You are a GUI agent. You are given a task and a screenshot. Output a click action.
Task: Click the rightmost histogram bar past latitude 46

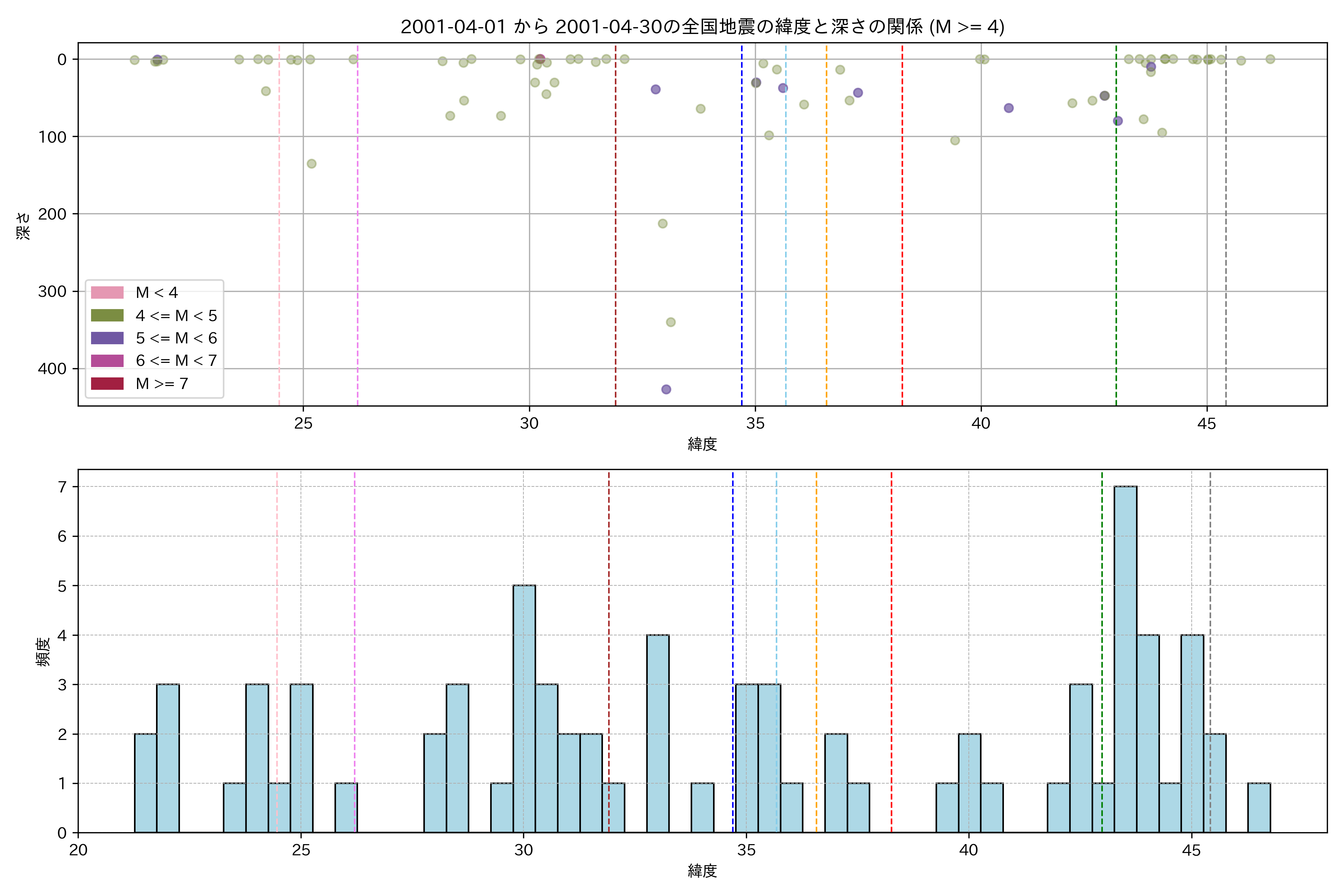click(1259, 808)
